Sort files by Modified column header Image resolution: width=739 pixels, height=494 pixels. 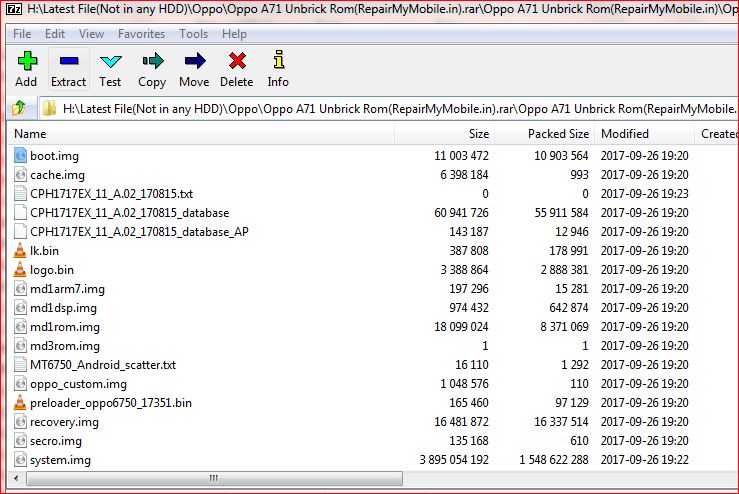pyautogui.click(x=624, y=134)
